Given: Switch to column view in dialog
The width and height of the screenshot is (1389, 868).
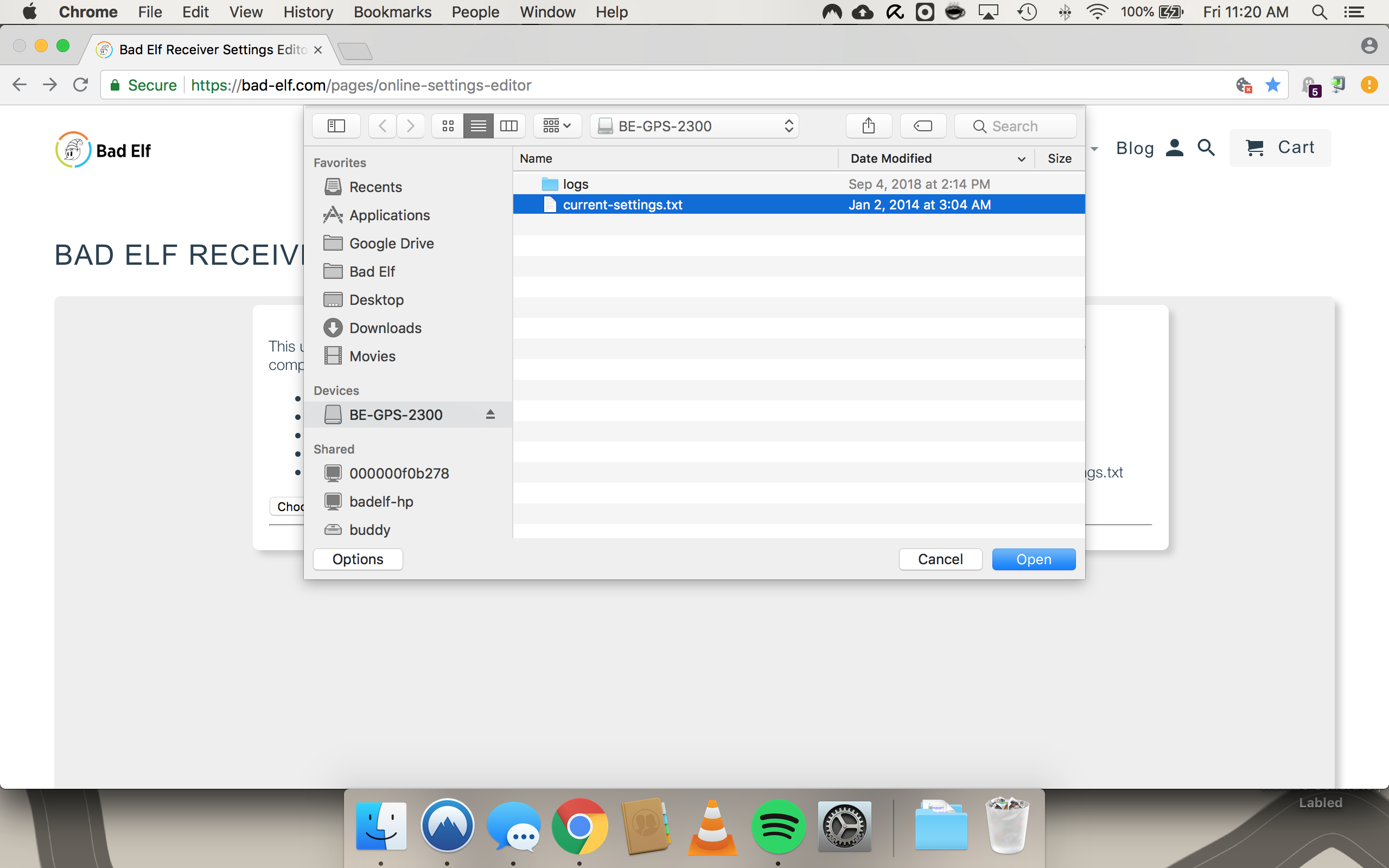Looking at the screenshot, I should point(508,126).
